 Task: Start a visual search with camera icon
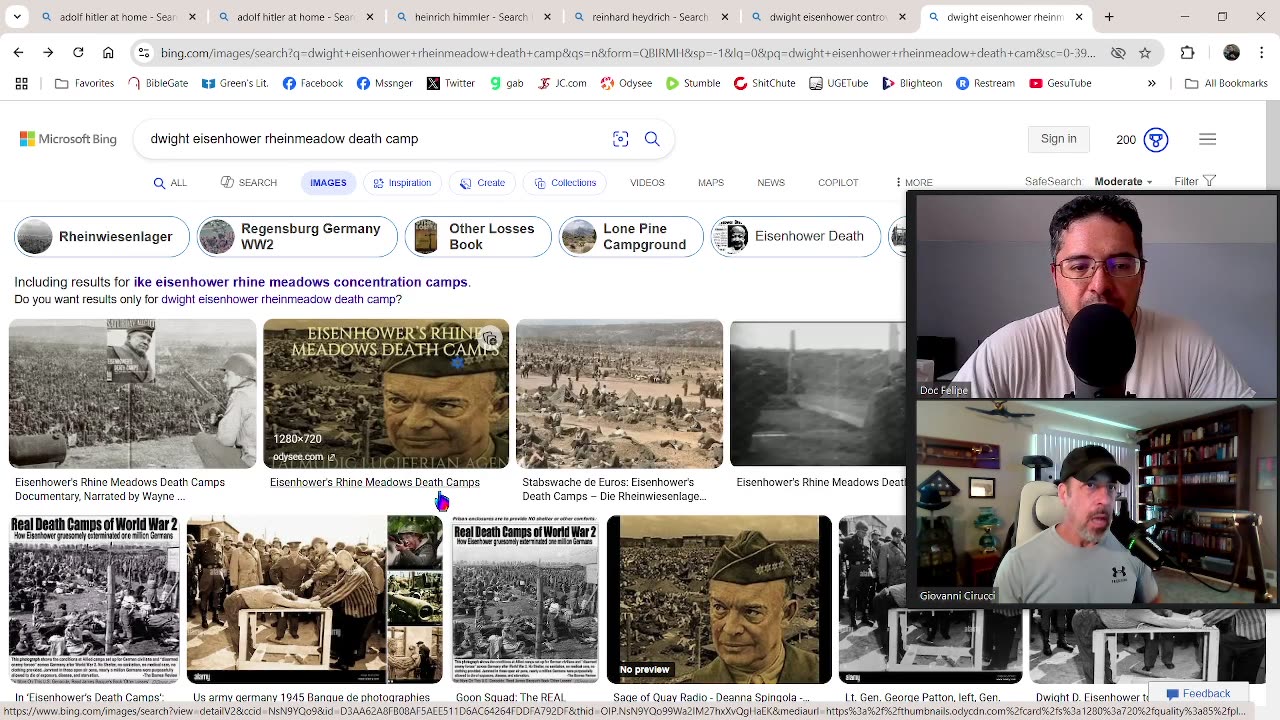coord(620,139)
